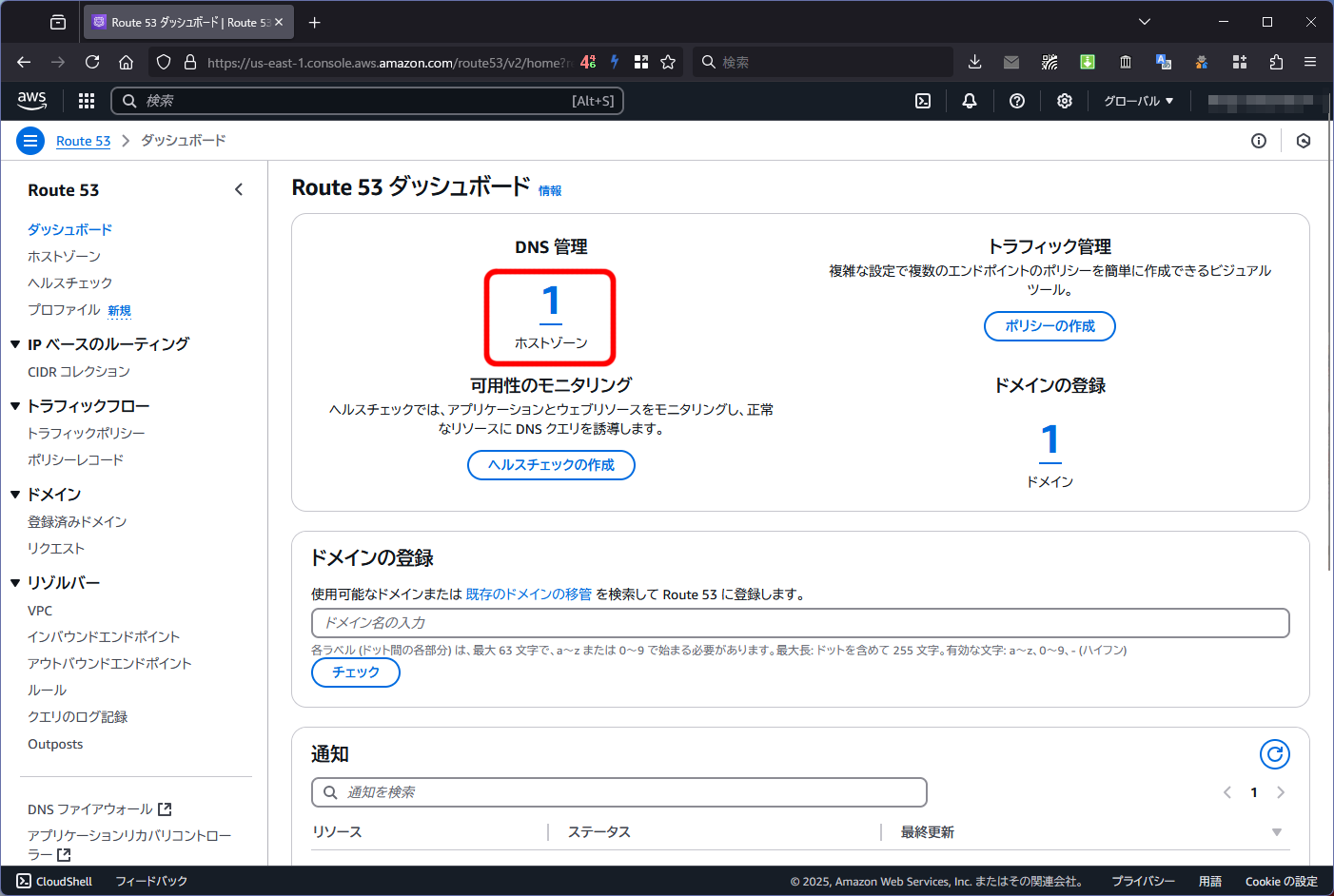Click the browser back arrow
The height and width of the screenshot is (896, 1334).
(x=24, y=62)
